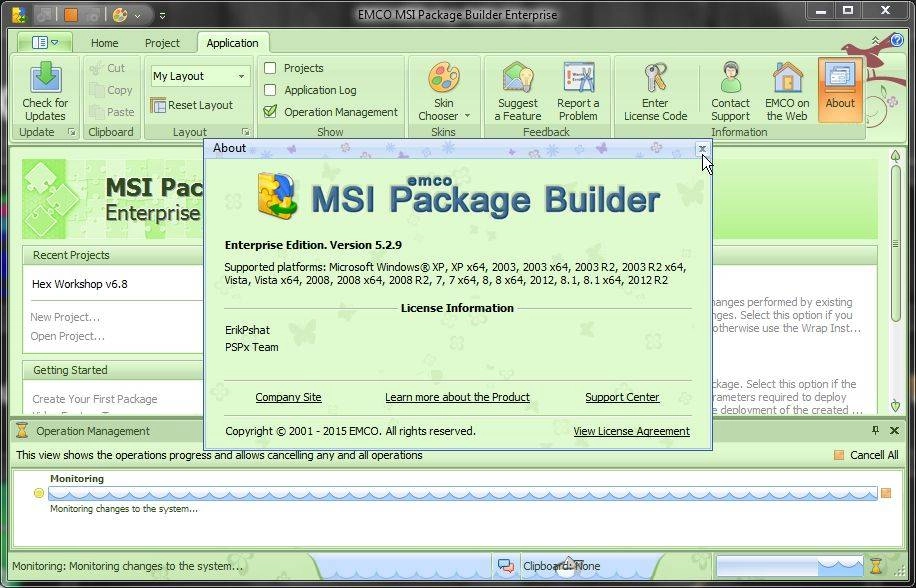The height and width of the screenshot is (588, 916).
Task: Open the application menu button
Action: (45, 42)
